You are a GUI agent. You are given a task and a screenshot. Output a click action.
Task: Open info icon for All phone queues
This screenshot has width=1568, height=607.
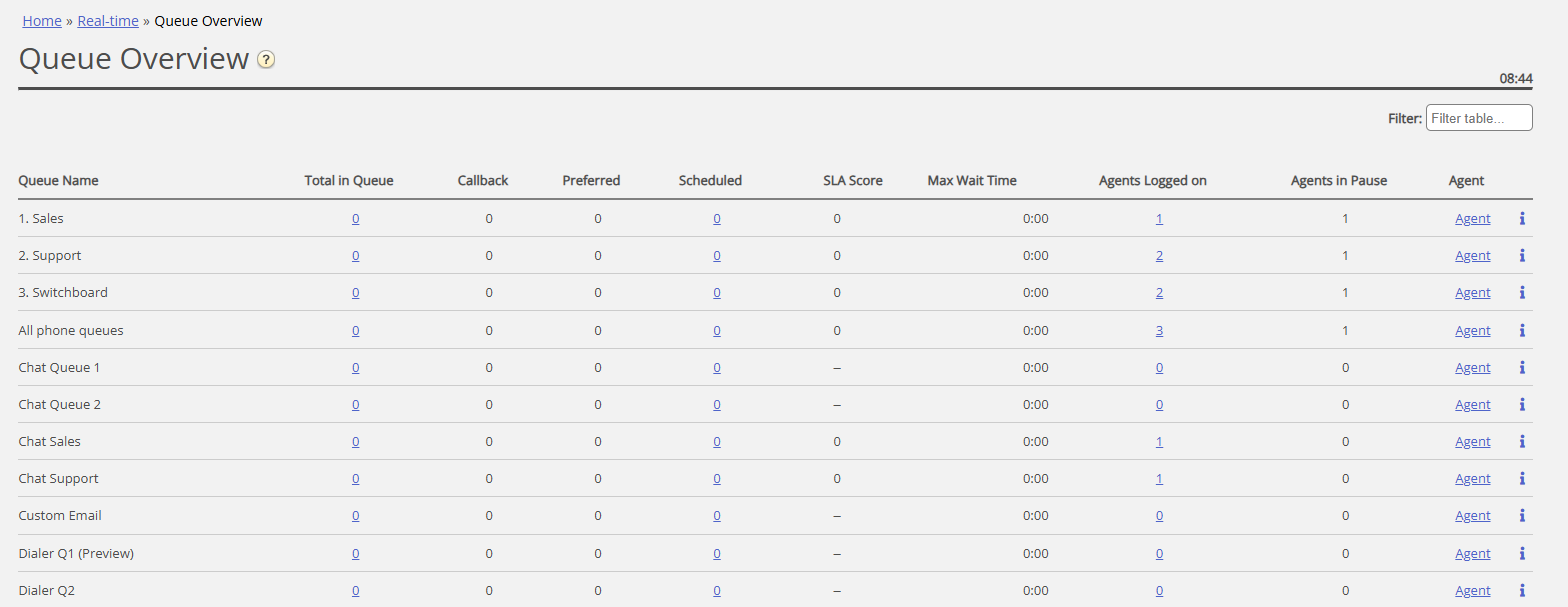pos(1521,331)
